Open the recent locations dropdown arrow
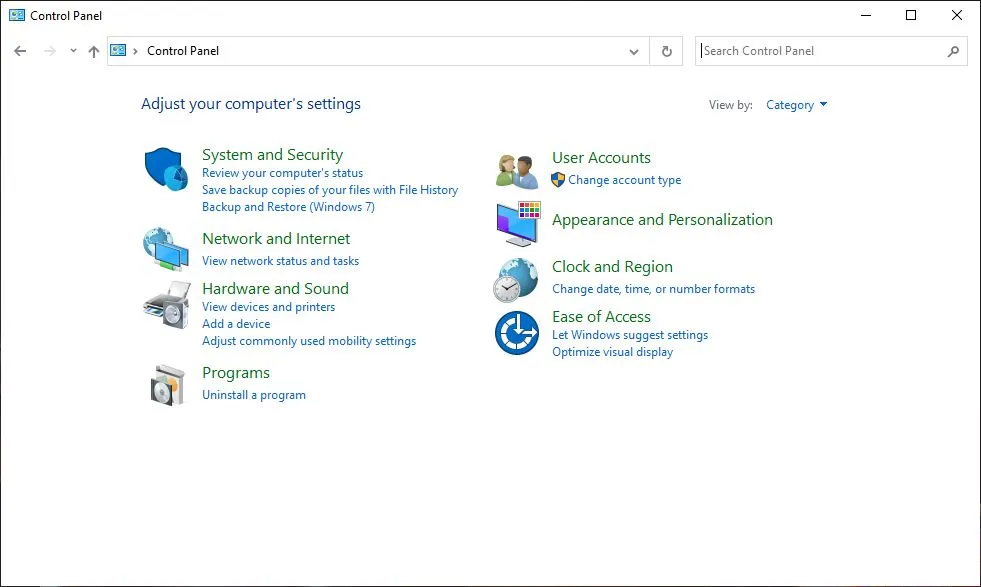Image resolution: width=981 pixels, height=587 pixels. [73, 51]
